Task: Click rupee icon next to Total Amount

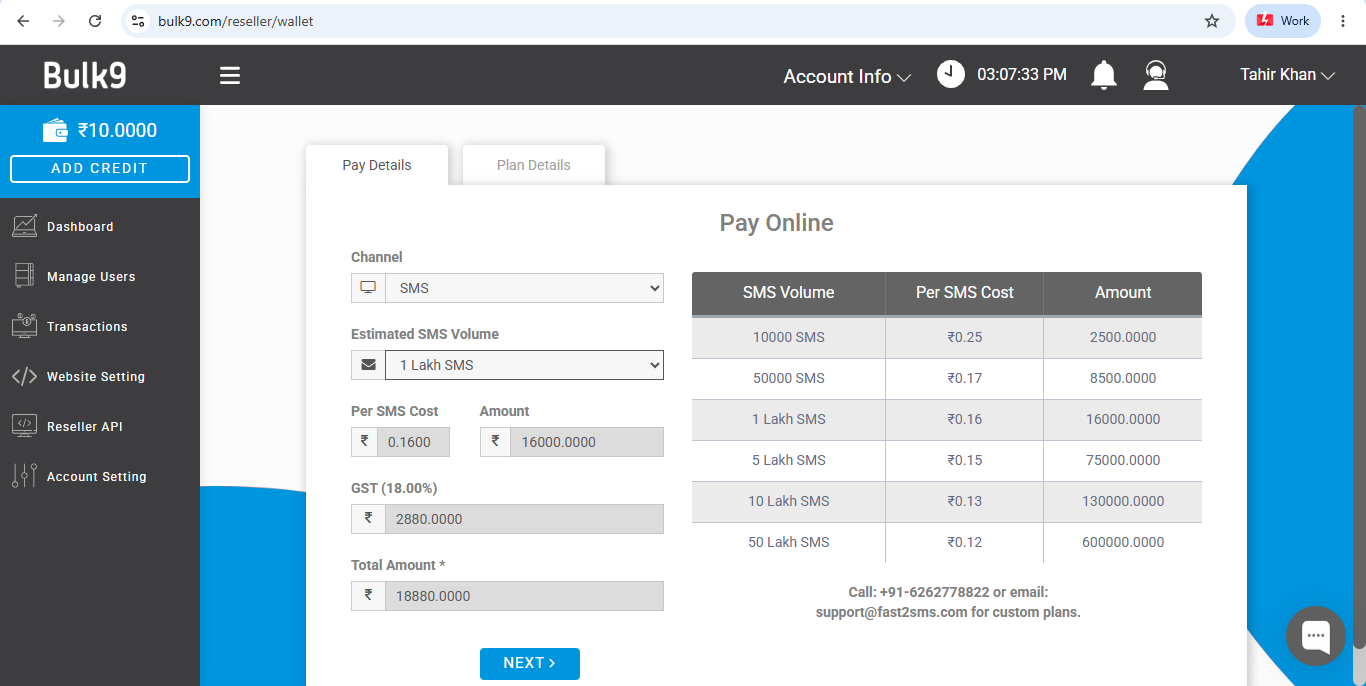Action: [x=368, y=596]
